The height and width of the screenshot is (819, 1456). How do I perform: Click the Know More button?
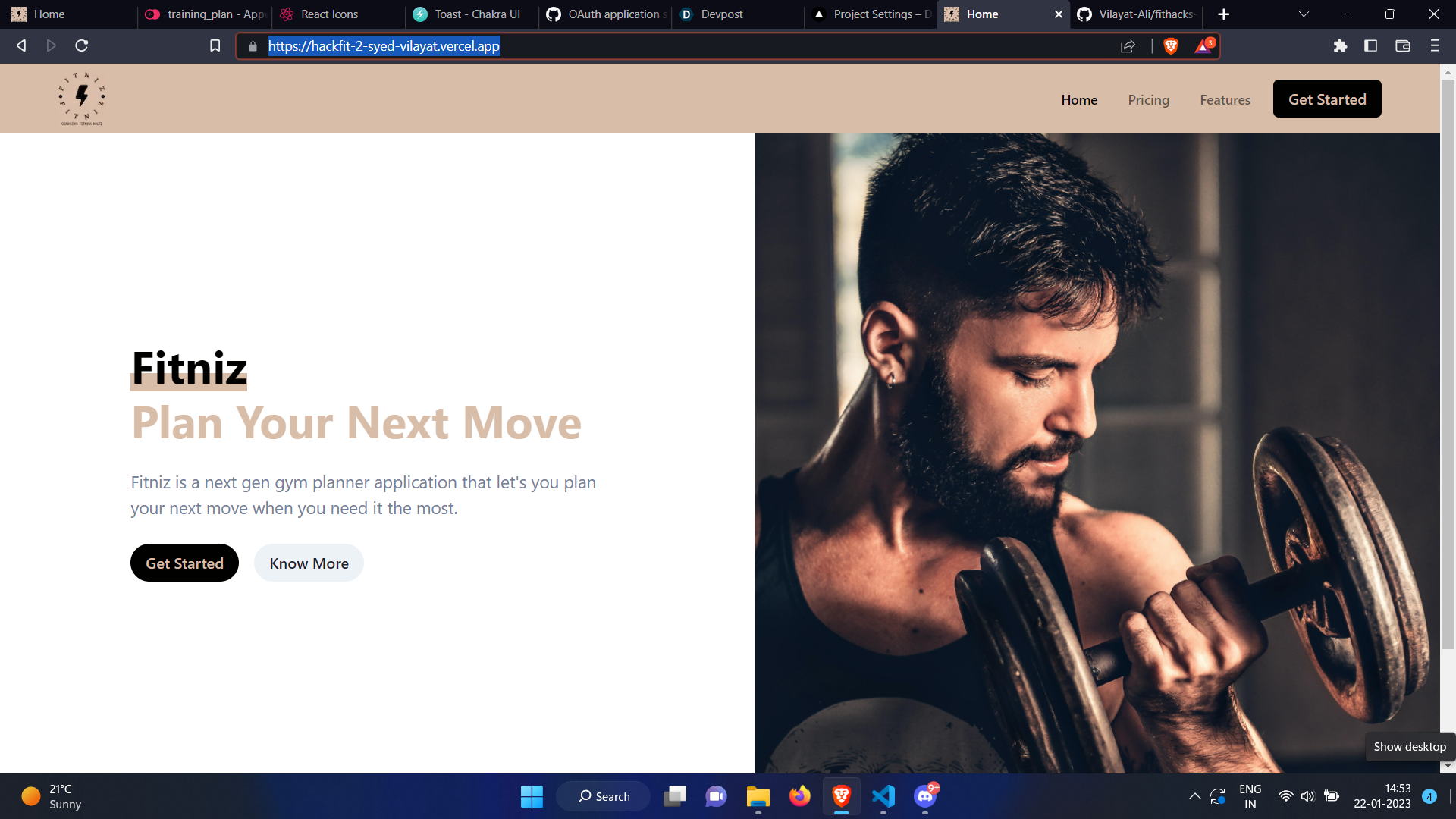point(309,563)
